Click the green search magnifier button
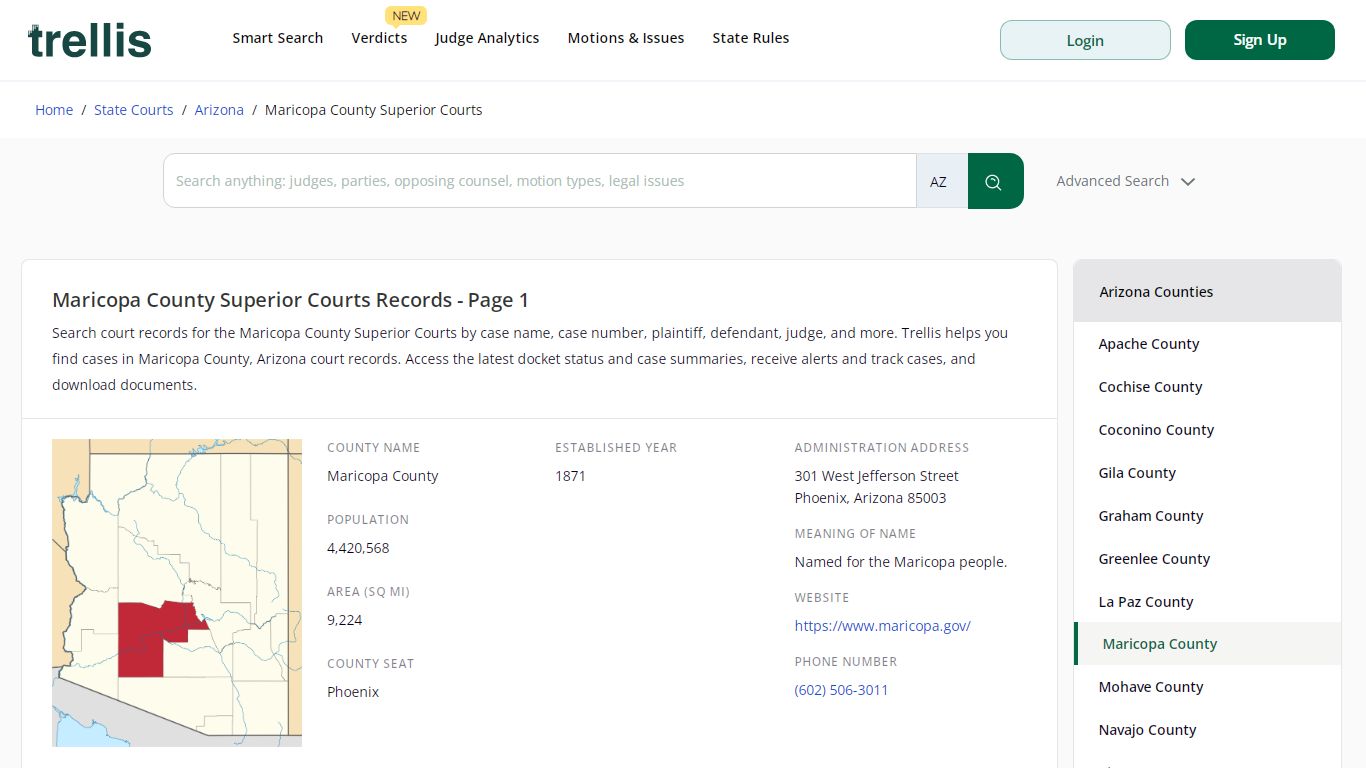1366x768 pixels. pyautogui.click(x=995, y=181)
